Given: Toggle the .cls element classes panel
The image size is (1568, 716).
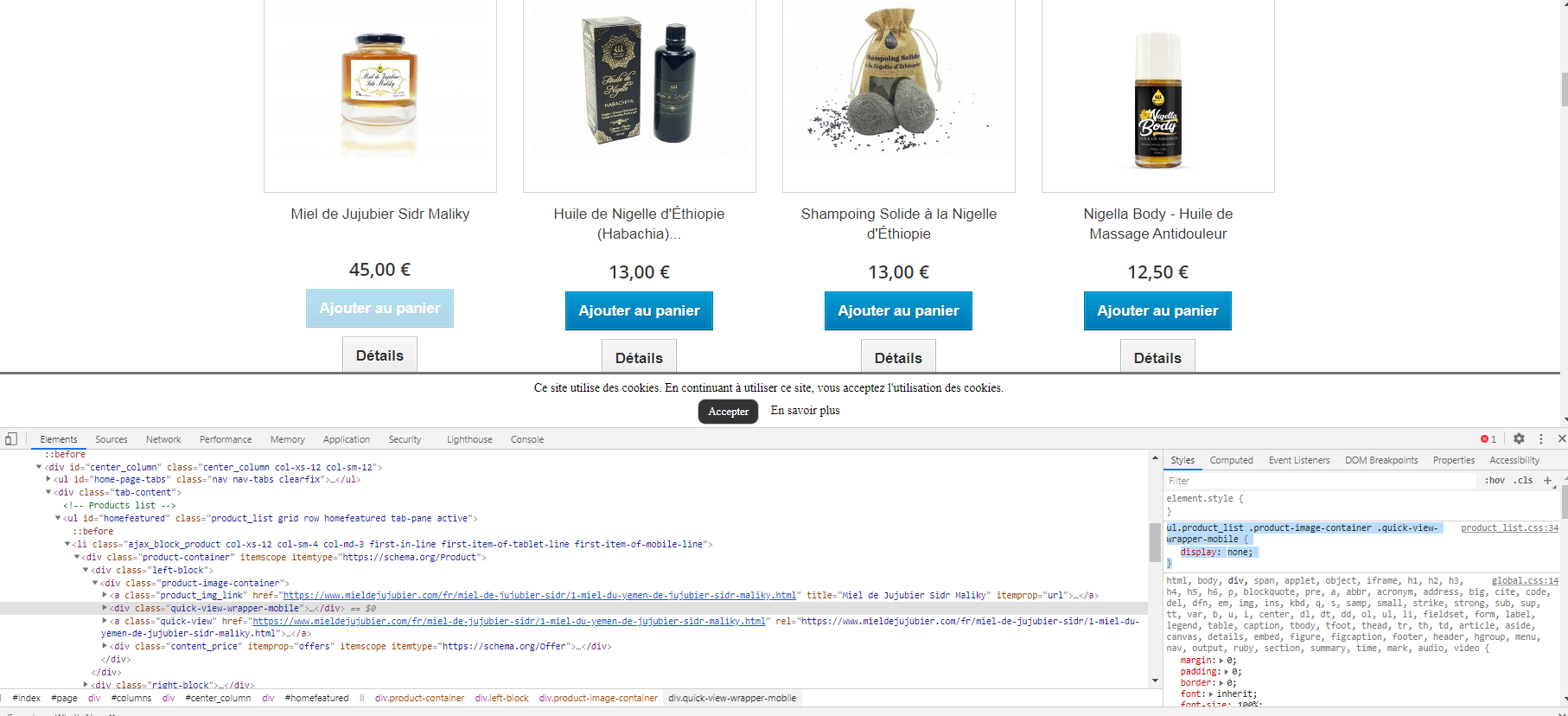Looking at the screenshot, I should click(1523, 480).
